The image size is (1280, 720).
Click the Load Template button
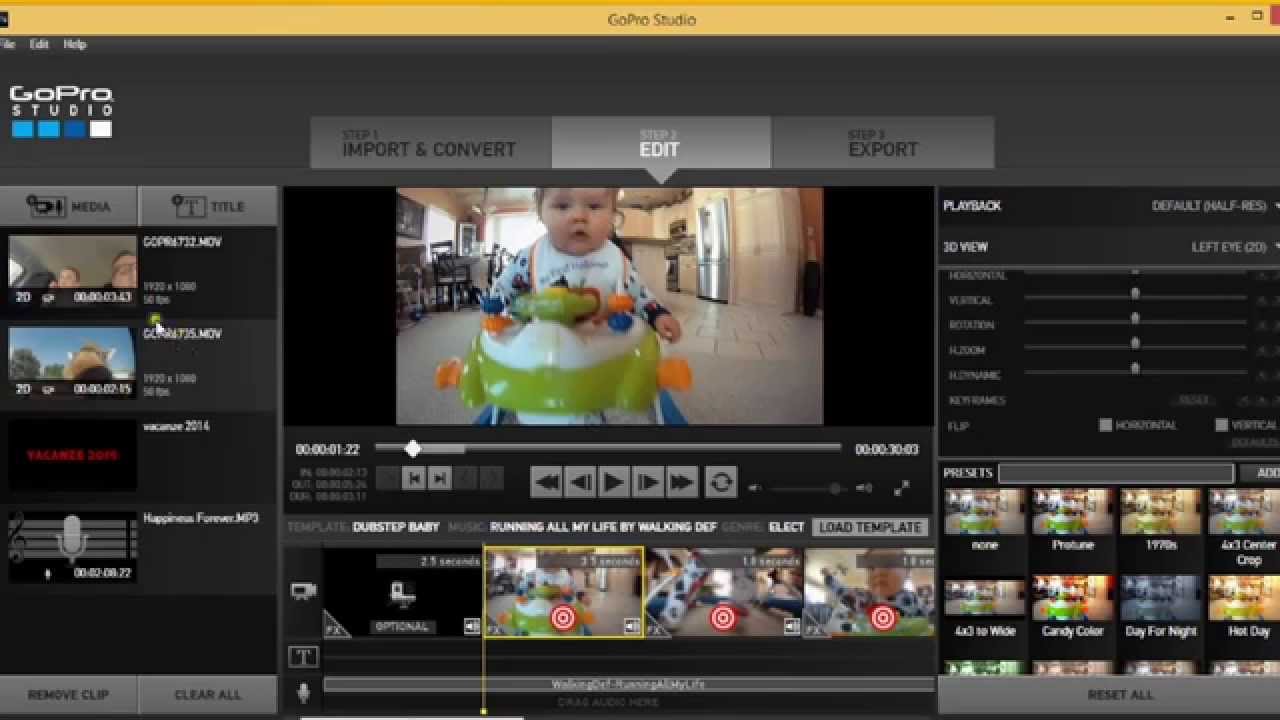pos(870,527)
